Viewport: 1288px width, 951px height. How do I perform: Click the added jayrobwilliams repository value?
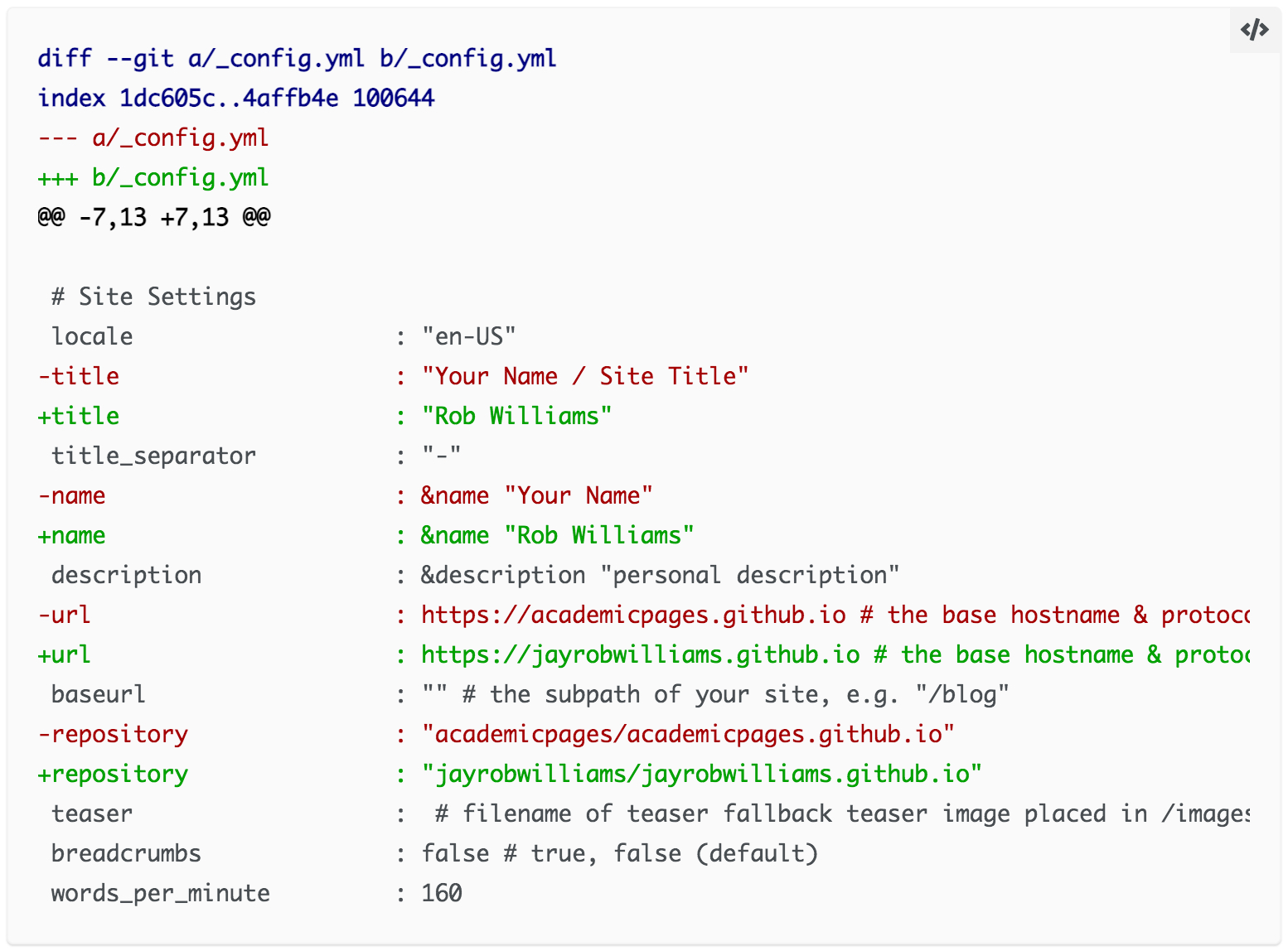tap(702, 775)
